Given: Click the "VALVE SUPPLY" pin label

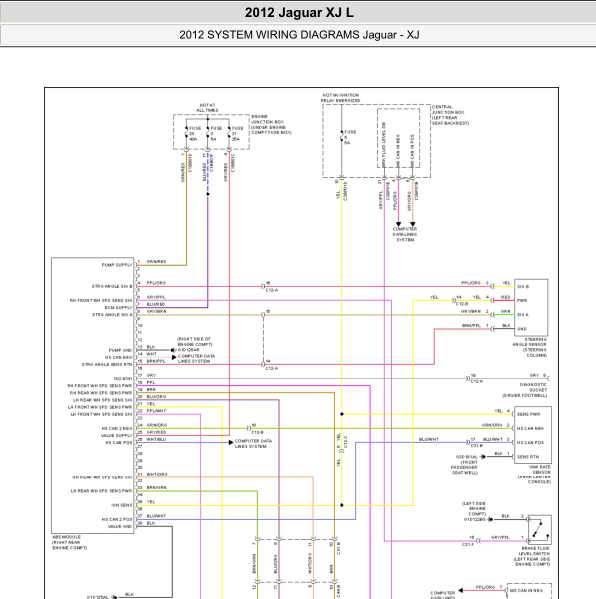Looking at the screenshot, I should 117,435.
